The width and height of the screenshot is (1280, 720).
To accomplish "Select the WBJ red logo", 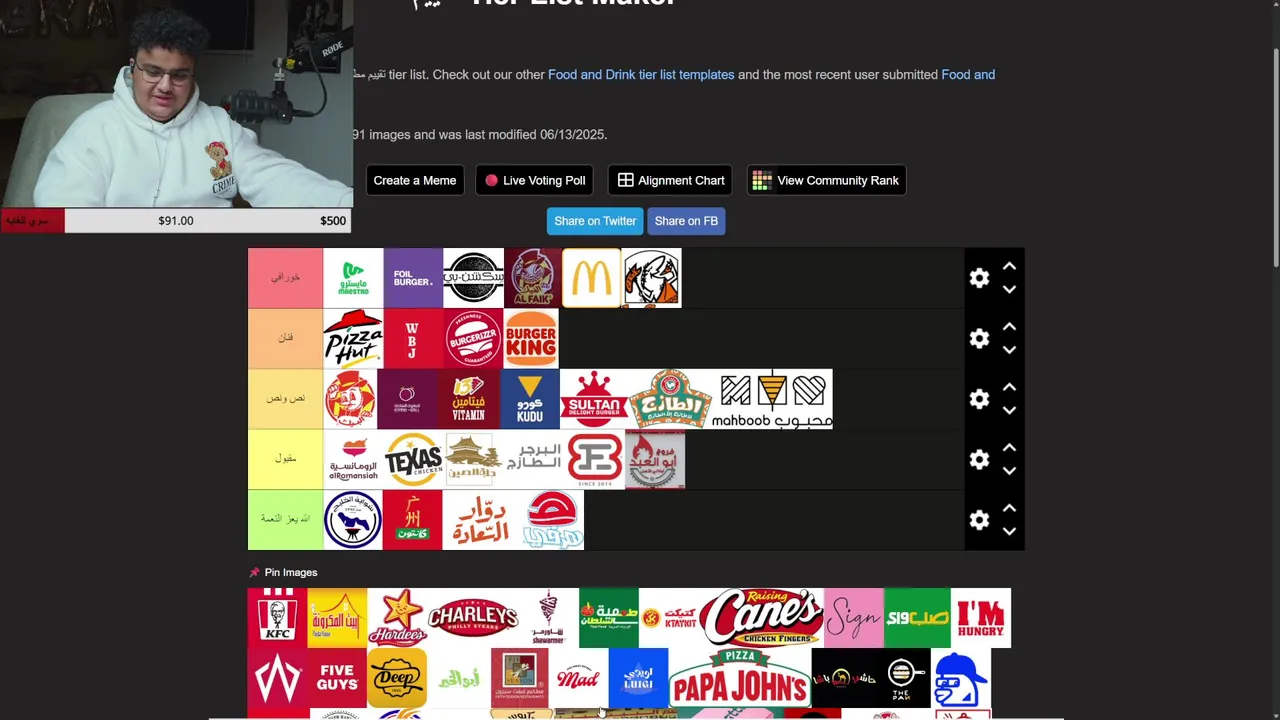I will point(413,339).
